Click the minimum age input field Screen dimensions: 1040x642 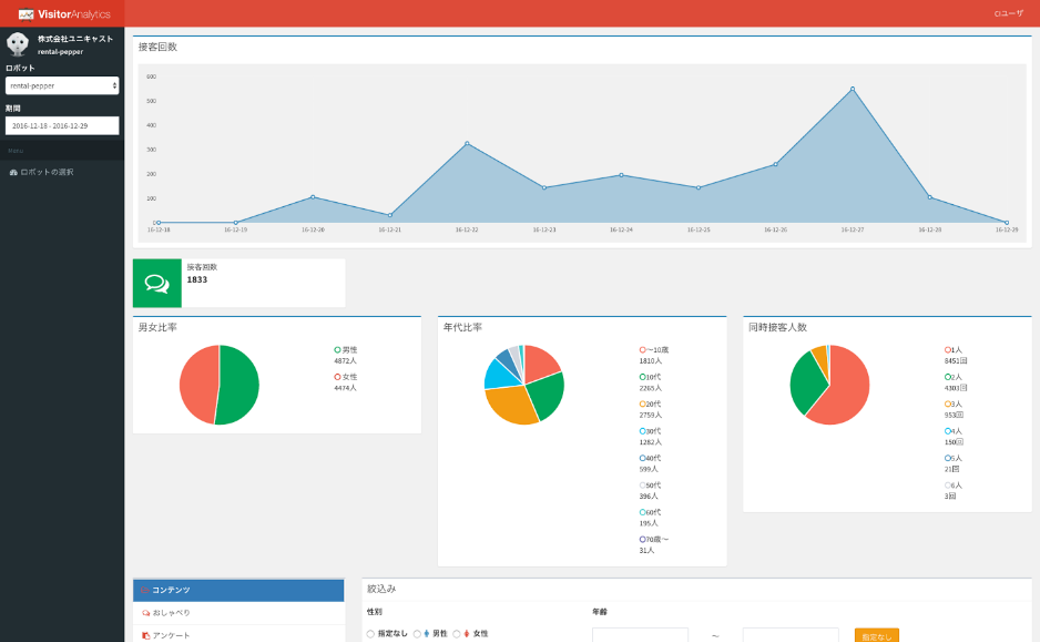point(640,635)
